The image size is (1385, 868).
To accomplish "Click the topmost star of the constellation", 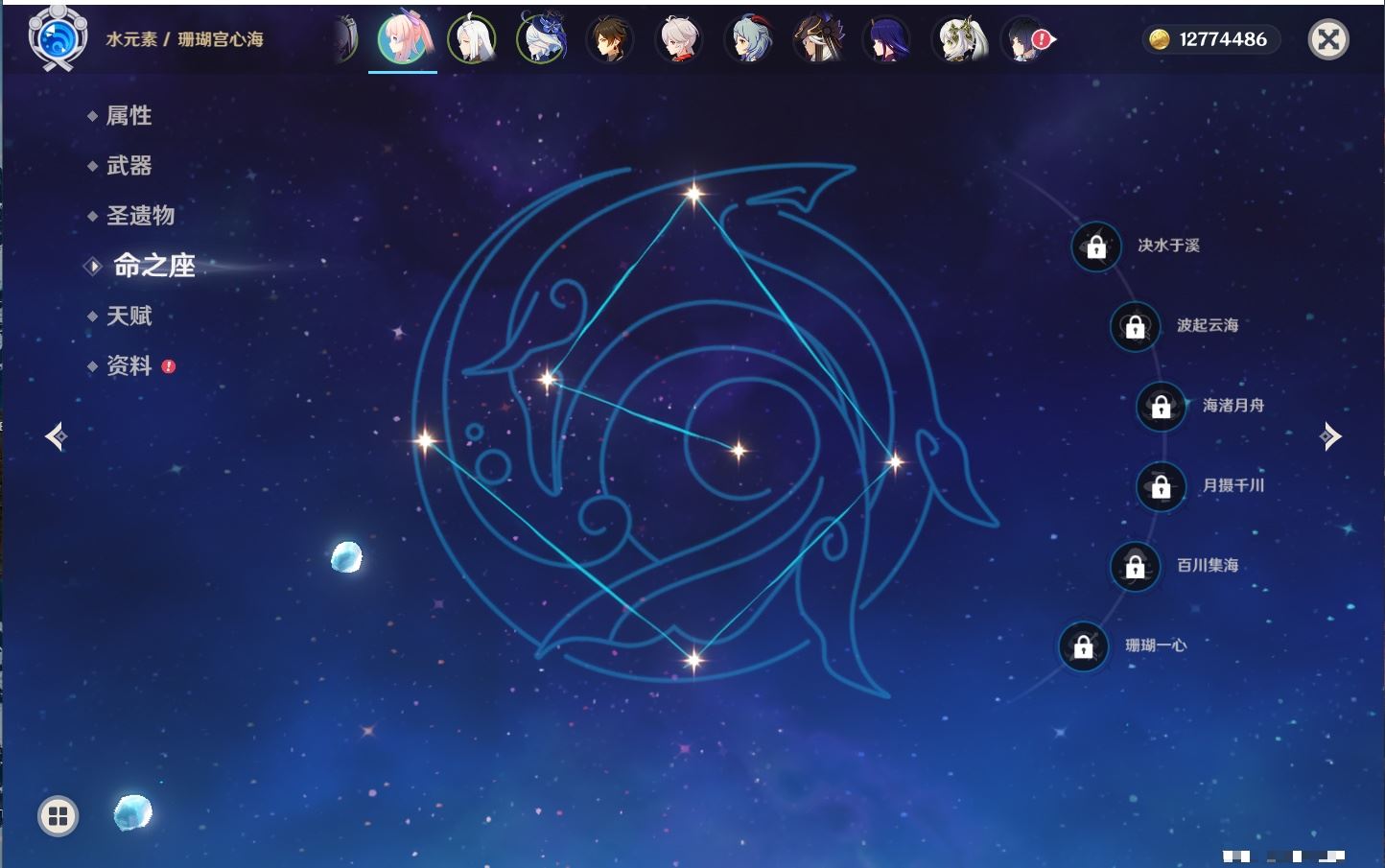I will tap(693, 194).
